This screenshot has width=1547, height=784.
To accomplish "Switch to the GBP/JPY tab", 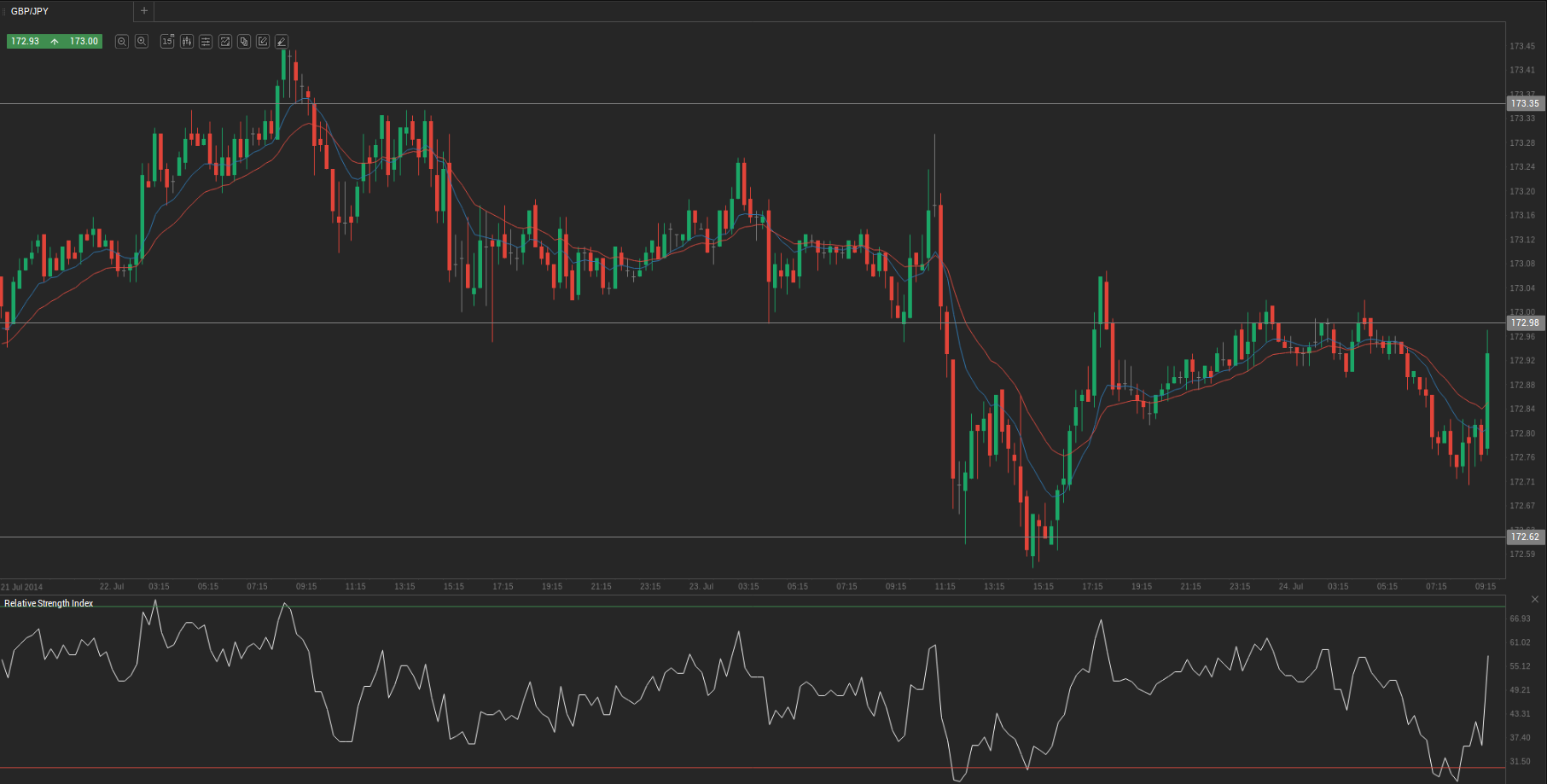I will pos(31,11).
